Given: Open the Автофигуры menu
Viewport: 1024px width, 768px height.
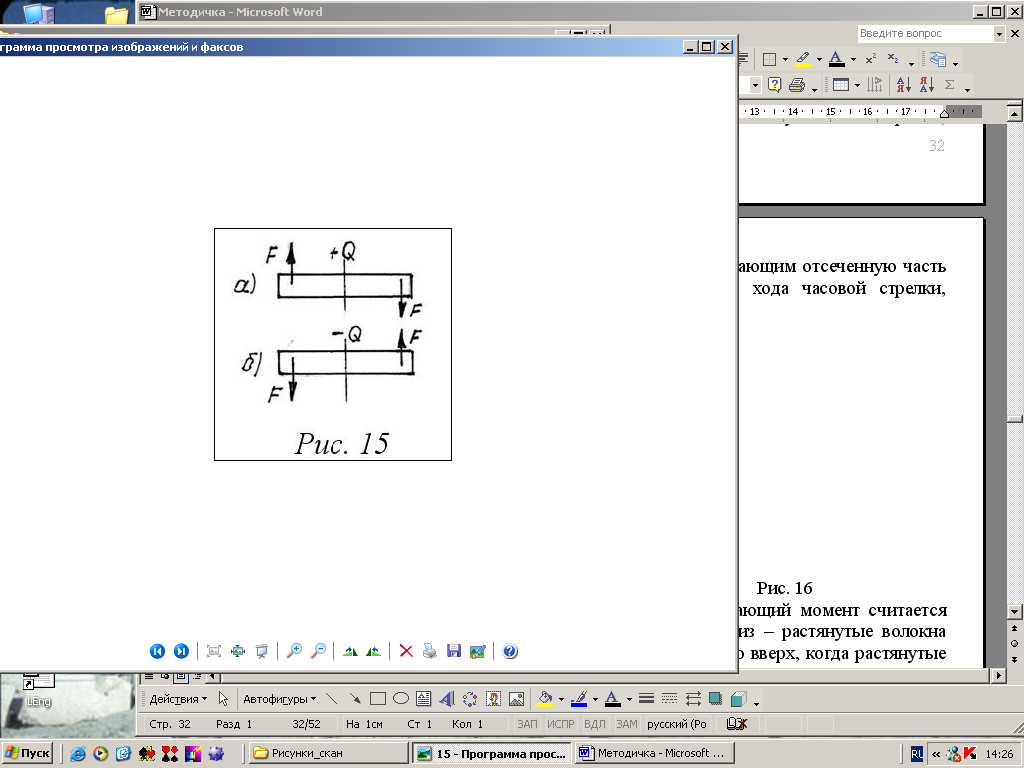Looking at the screenshot, I should point(279,699).
